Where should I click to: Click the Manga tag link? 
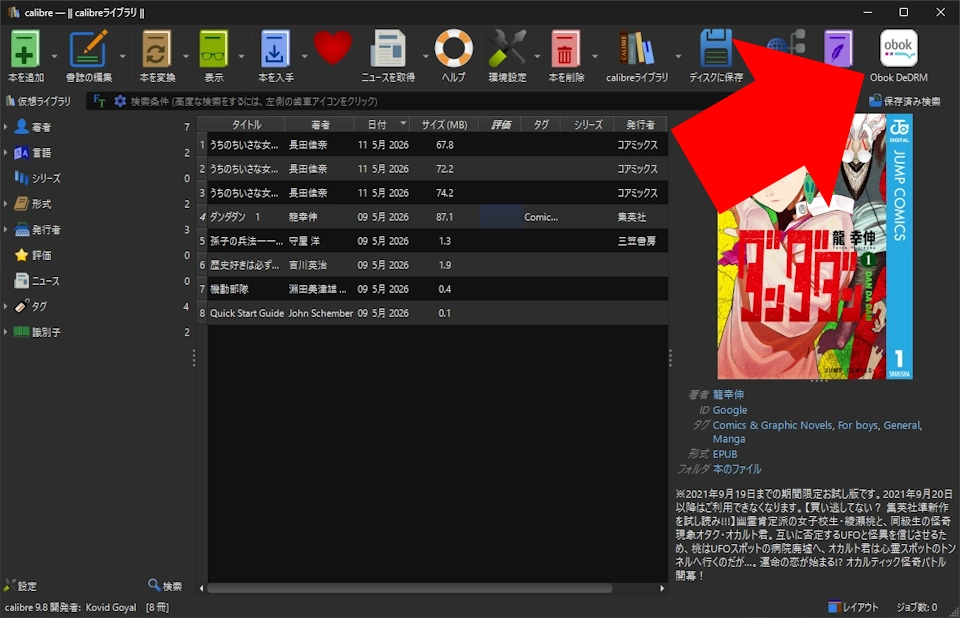coord(729,439)
